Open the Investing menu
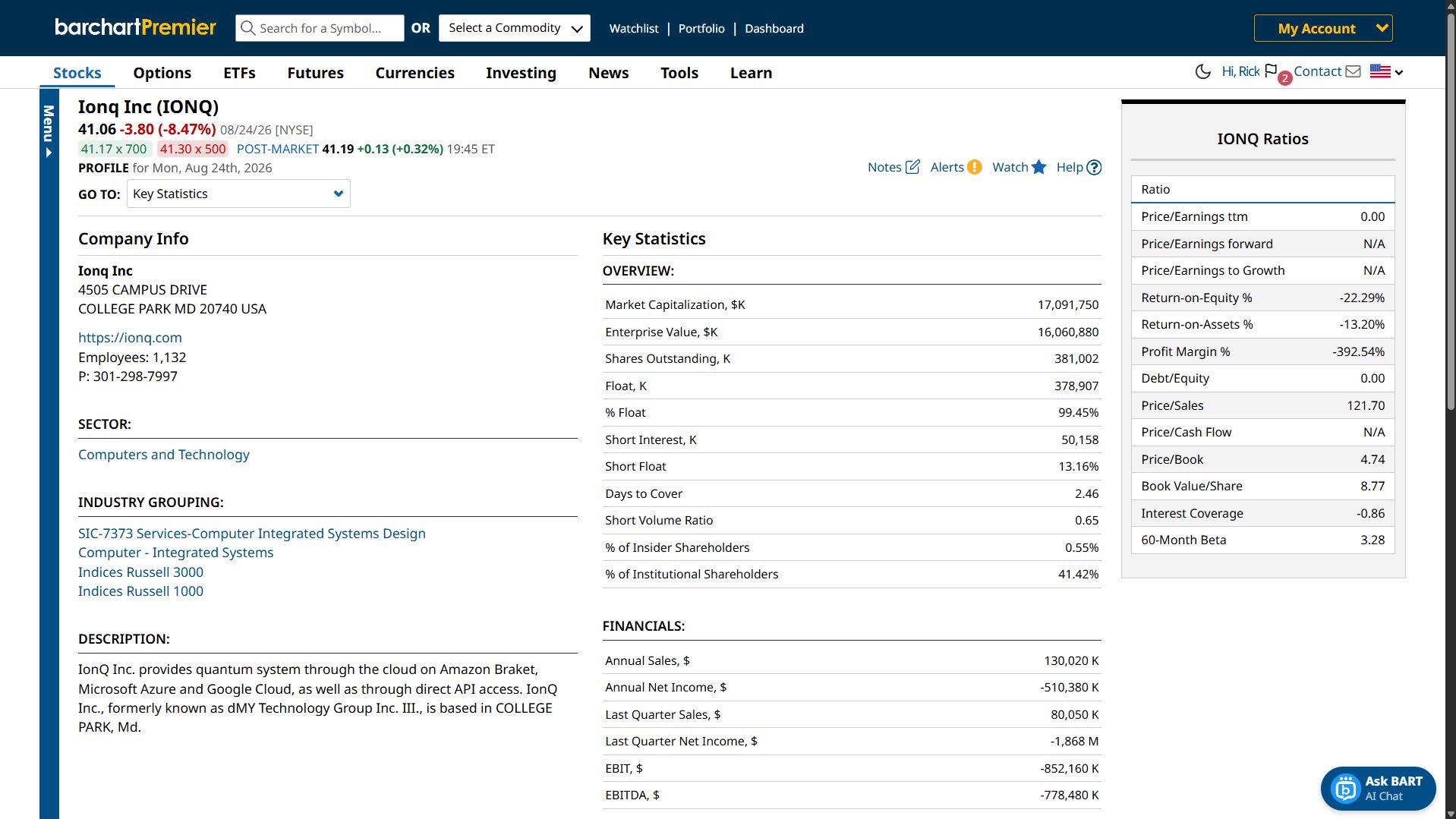Viewport: 1456px width, 819px height. coord(521,73)
